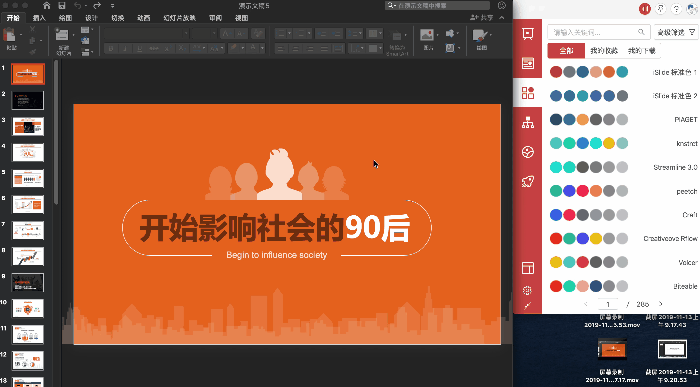Open the Design ribbon tab
Screen dimensions: 700x387
click(91, 18)
